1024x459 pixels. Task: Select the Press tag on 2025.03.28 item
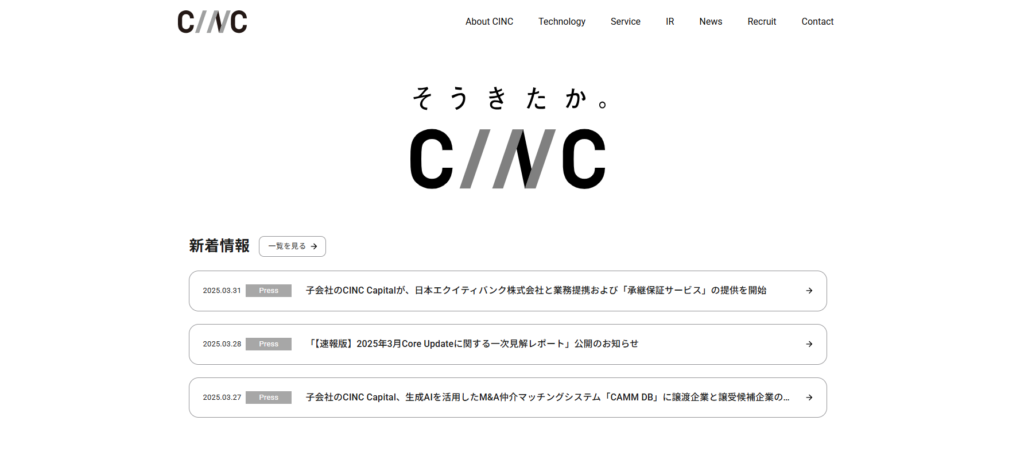pos(268,344)
